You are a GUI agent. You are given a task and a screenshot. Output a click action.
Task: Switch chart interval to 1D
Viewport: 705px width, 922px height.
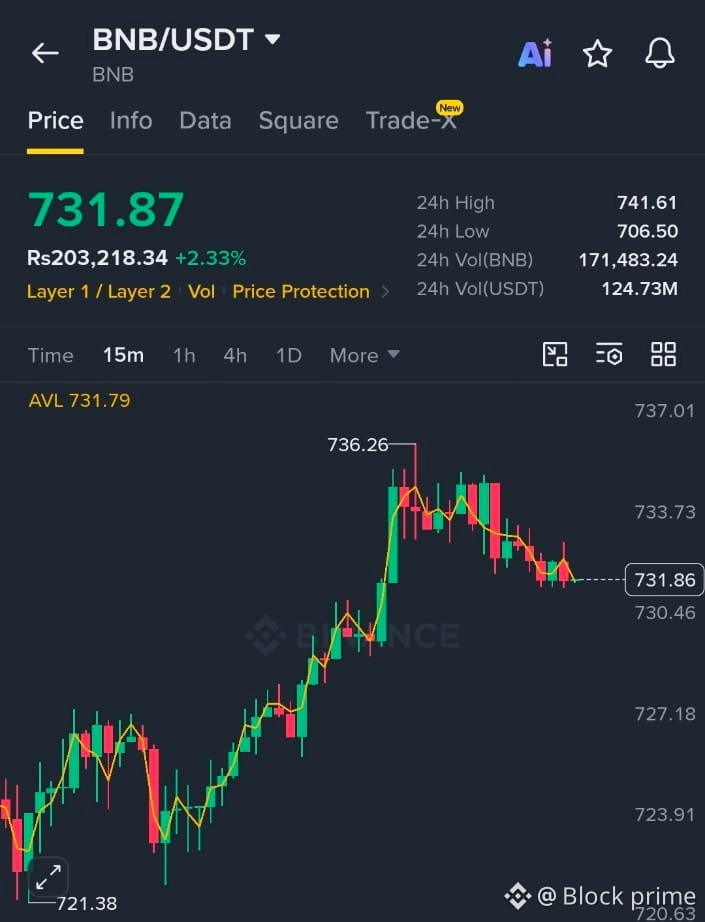(289, 355)
